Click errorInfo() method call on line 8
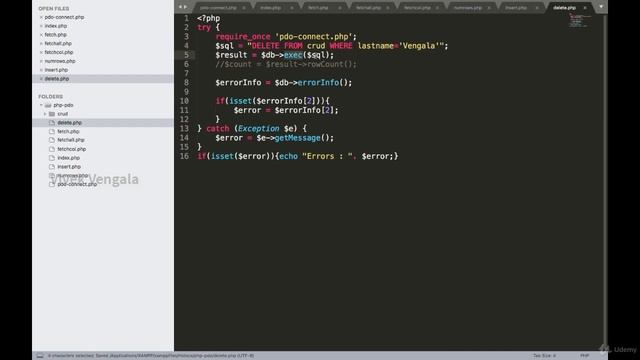The width and height of the screenshot is (640, 360). pos(325,82)
